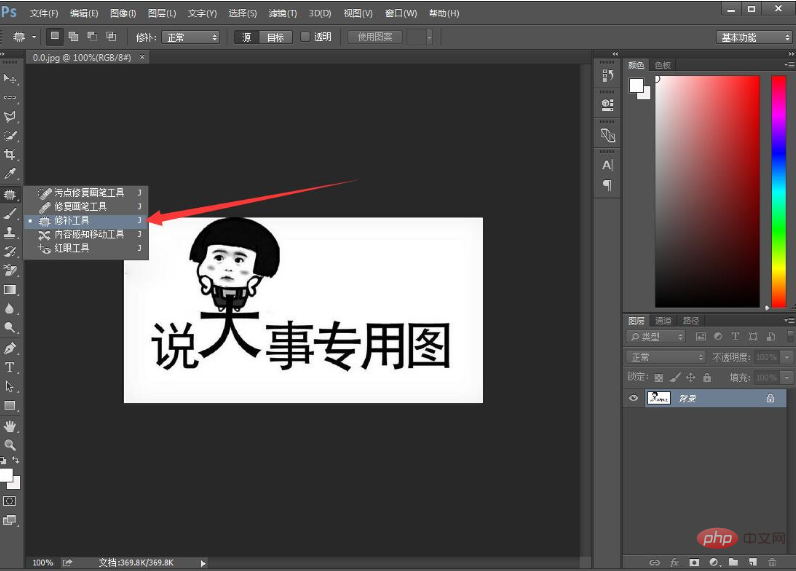
Task: Choose 修复画笔工具 from the flyout
Action: 86,207
